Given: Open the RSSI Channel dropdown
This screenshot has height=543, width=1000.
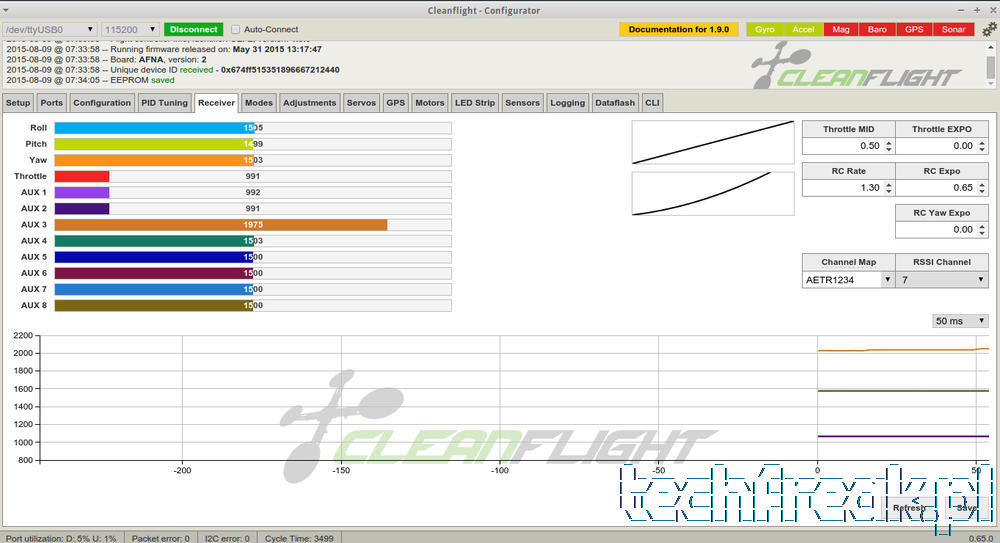Looking at the screenshot, I should pos(942,279).
